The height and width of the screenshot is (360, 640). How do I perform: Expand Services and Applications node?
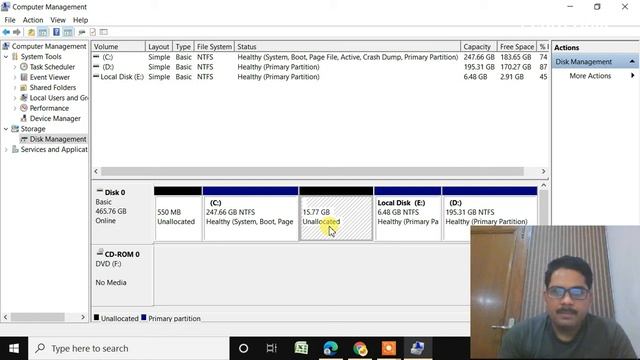tap(6, 149)
